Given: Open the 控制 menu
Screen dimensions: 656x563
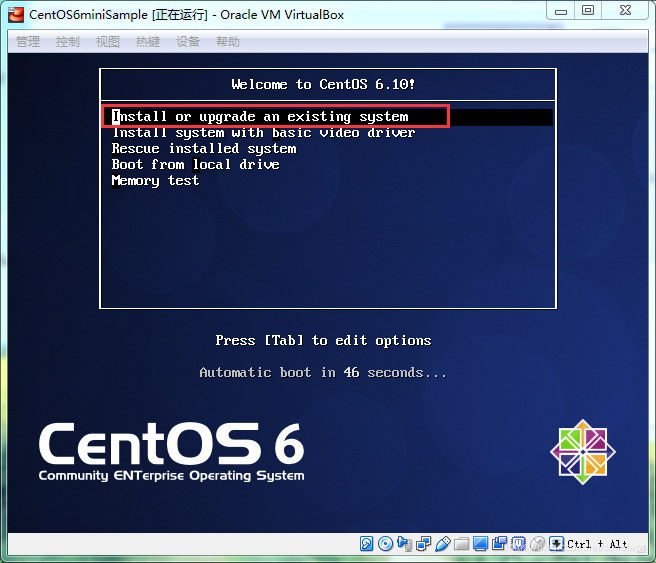Looking at the screenshot, I should [x=67, y=41].
